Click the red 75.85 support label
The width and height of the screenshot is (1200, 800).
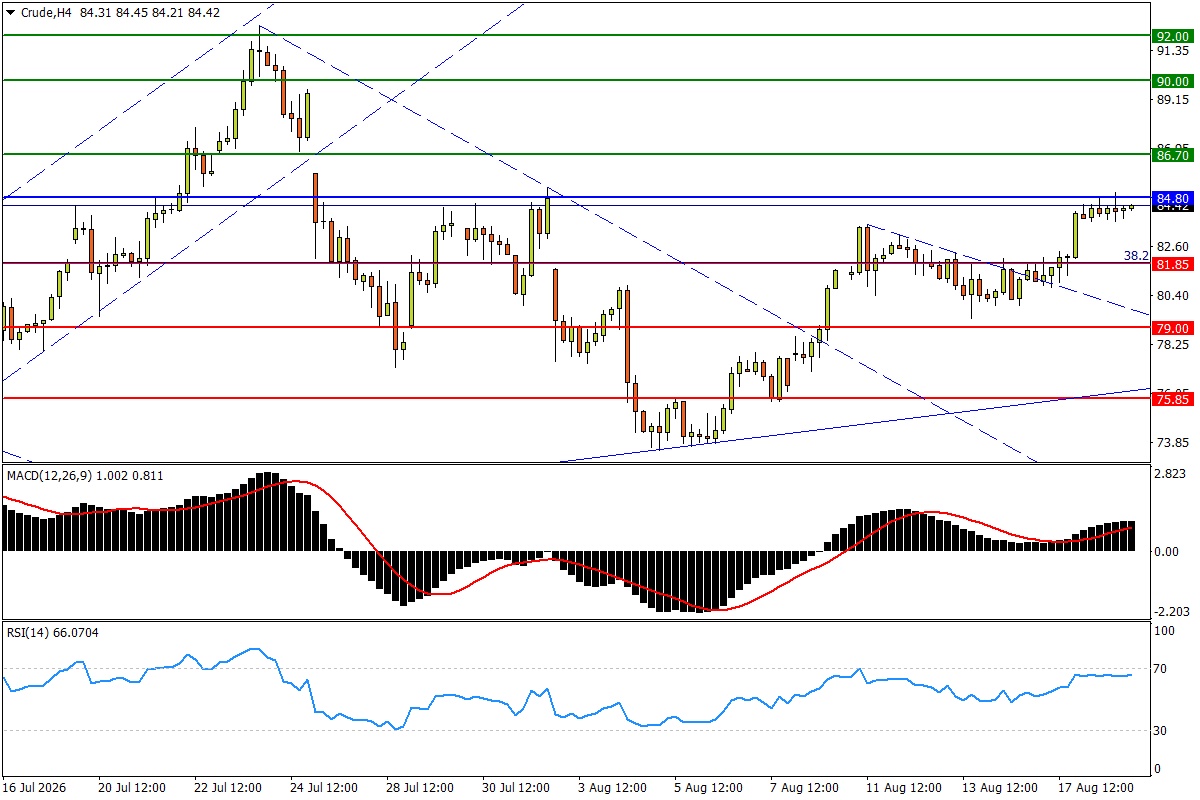pyautogui.click(x=1172, y=399)
